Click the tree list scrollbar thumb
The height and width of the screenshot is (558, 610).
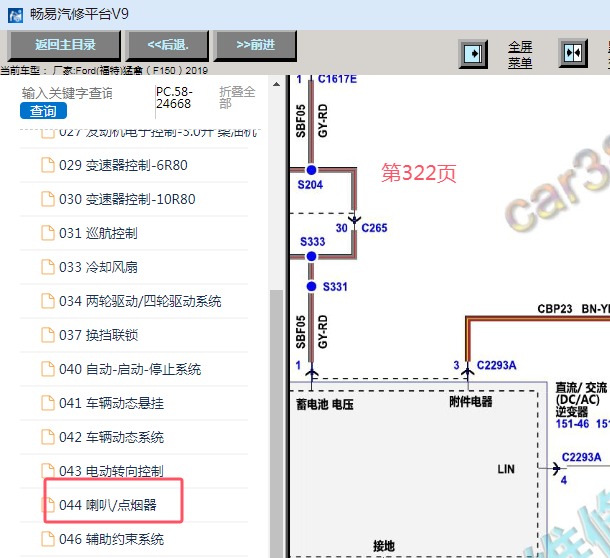point(276,424)
